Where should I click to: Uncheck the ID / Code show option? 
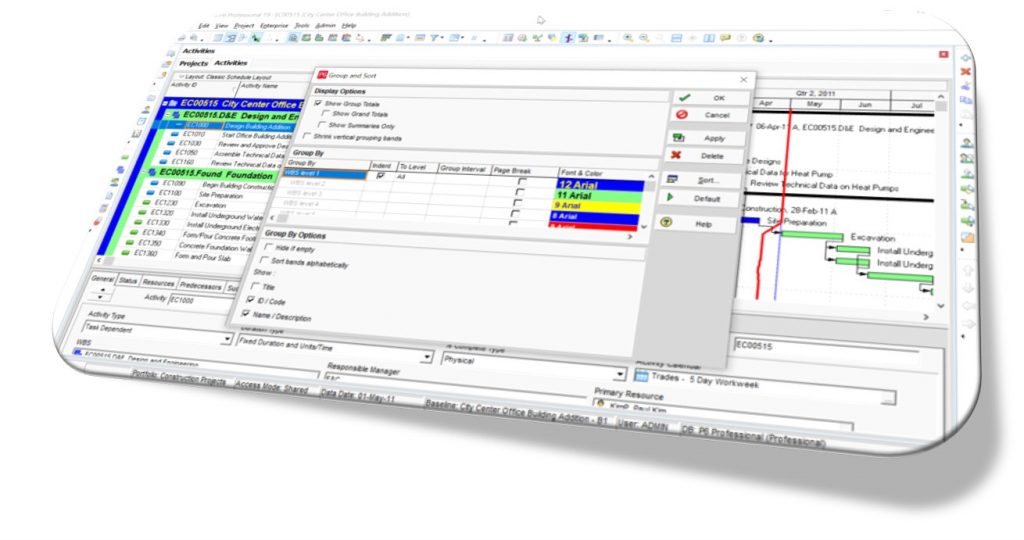tap(249, 299)
